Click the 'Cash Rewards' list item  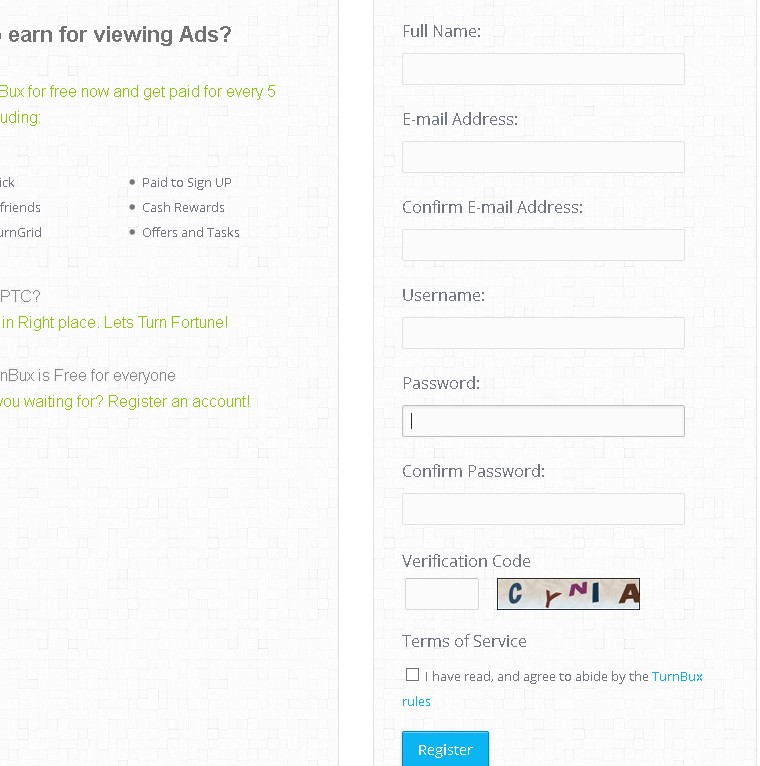point(183,207)
